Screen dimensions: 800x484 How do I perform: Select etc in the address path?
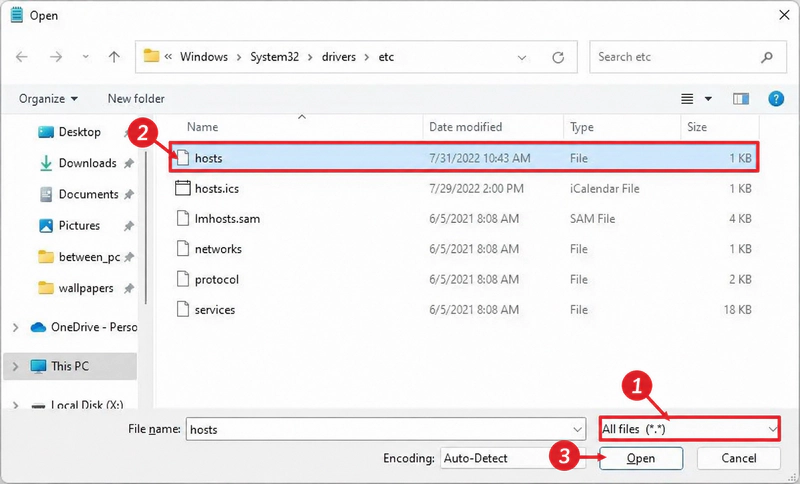[x=386, y=57]
